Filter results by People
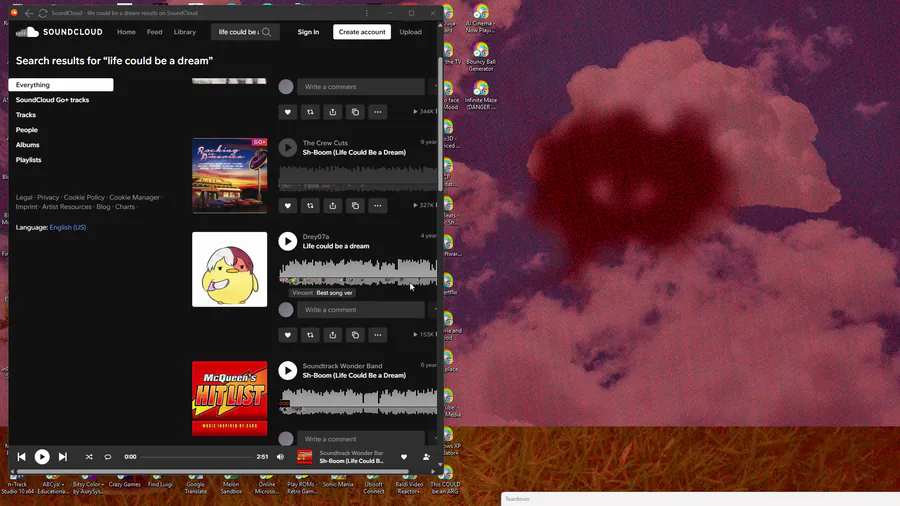This screenshot has height=506, width=900. [26, 130]
